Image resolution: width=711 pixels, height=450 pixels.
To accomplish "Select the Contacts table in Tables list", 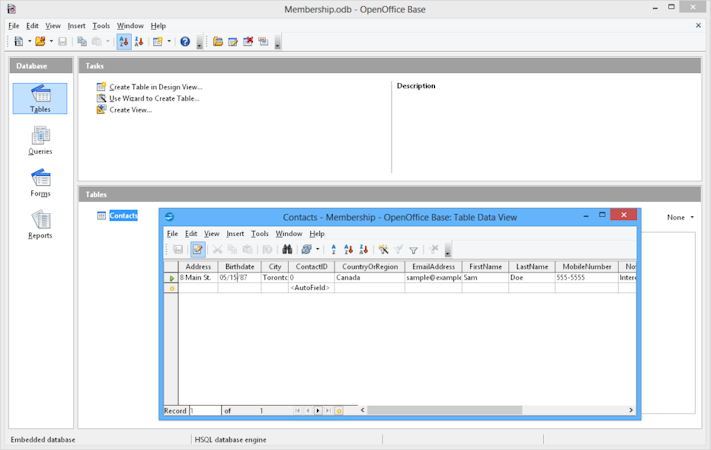I will coord(123,215).
